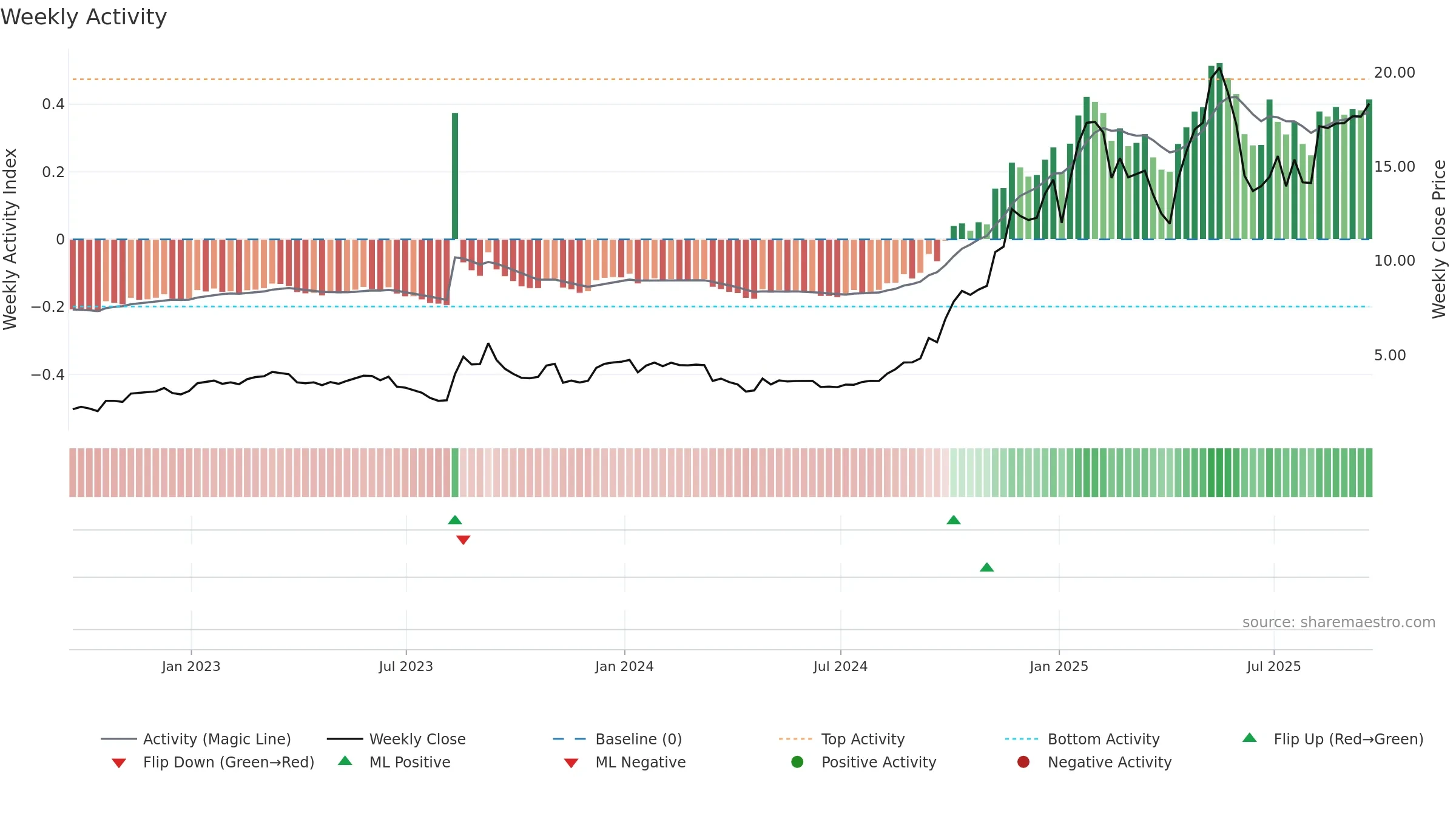The height and width of the screenshot is (819, 1456).
Task: Click green ML Positive marker near Nov 2024
Action: click(987, 567)
